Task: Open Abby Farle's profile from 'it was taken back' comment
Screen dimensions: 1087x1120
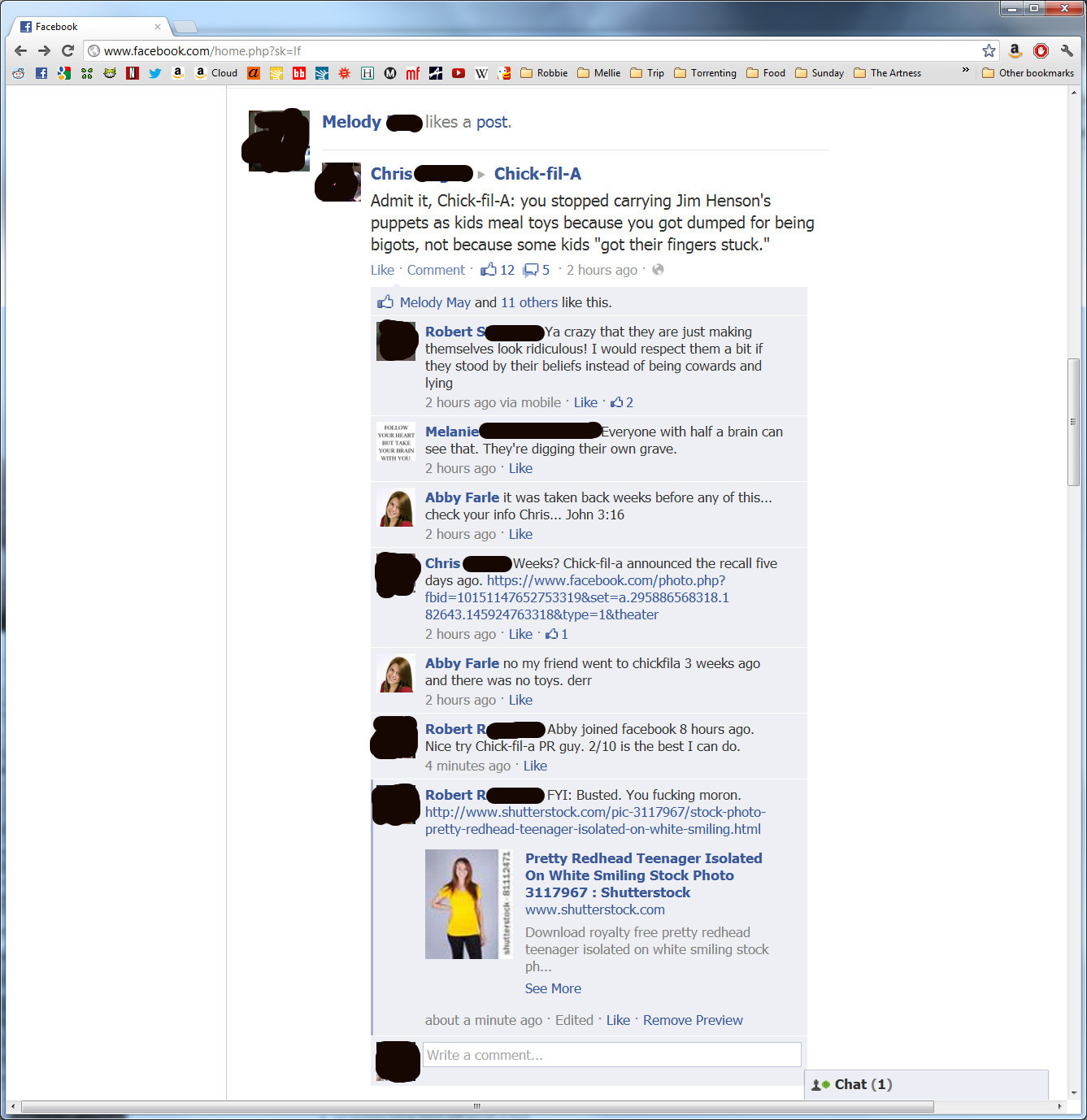Action: pos(462,497)
